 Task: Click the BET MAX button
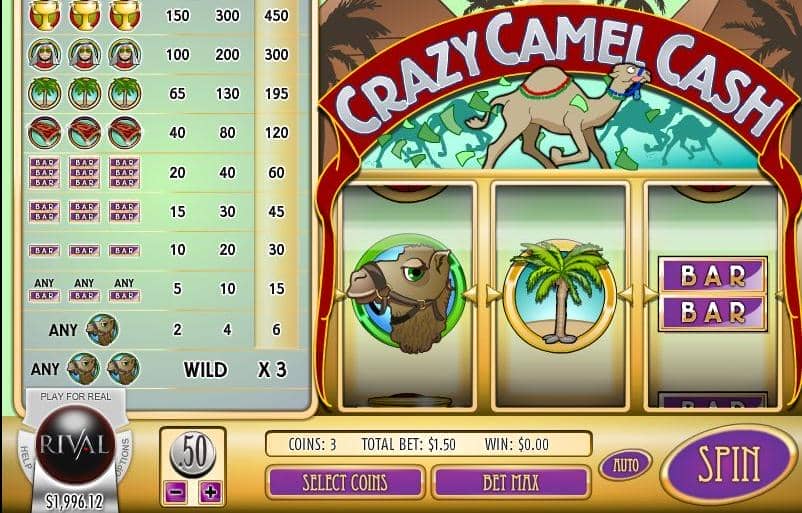click(511, 482)
